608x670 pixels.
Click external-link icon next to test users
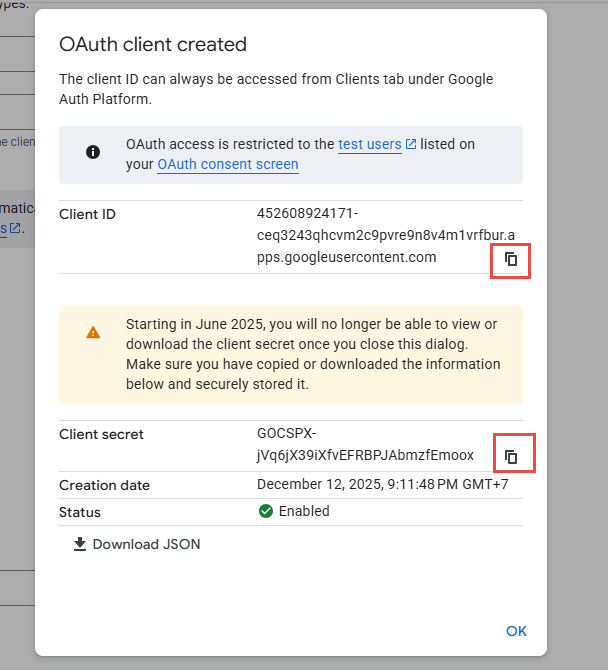[411, 145]
